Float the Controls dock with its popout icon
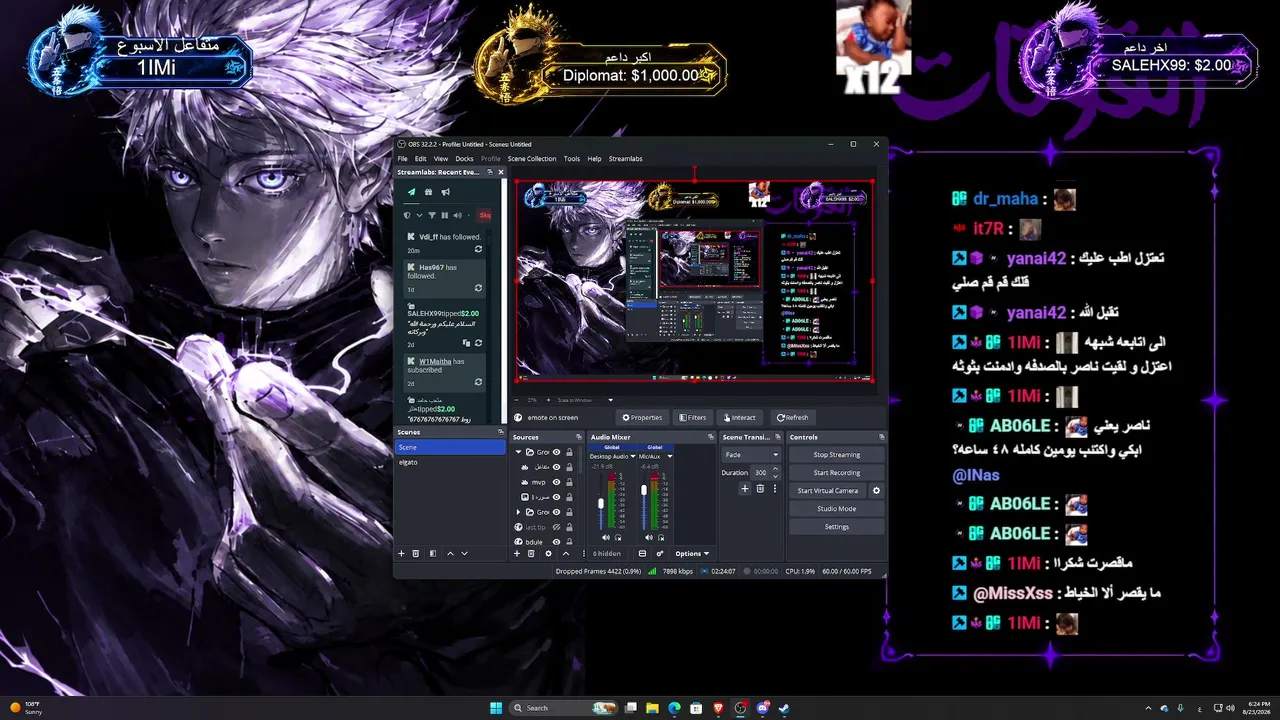Image resolution: width=1280 pixels, height=720 pixels. [x=881, y=437]
